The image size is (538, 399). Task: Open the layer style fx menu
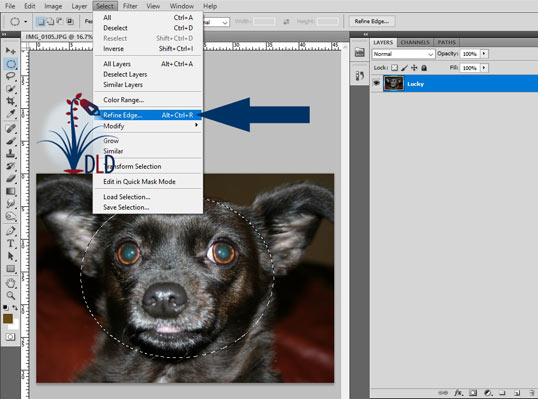(x=458, y=392)
